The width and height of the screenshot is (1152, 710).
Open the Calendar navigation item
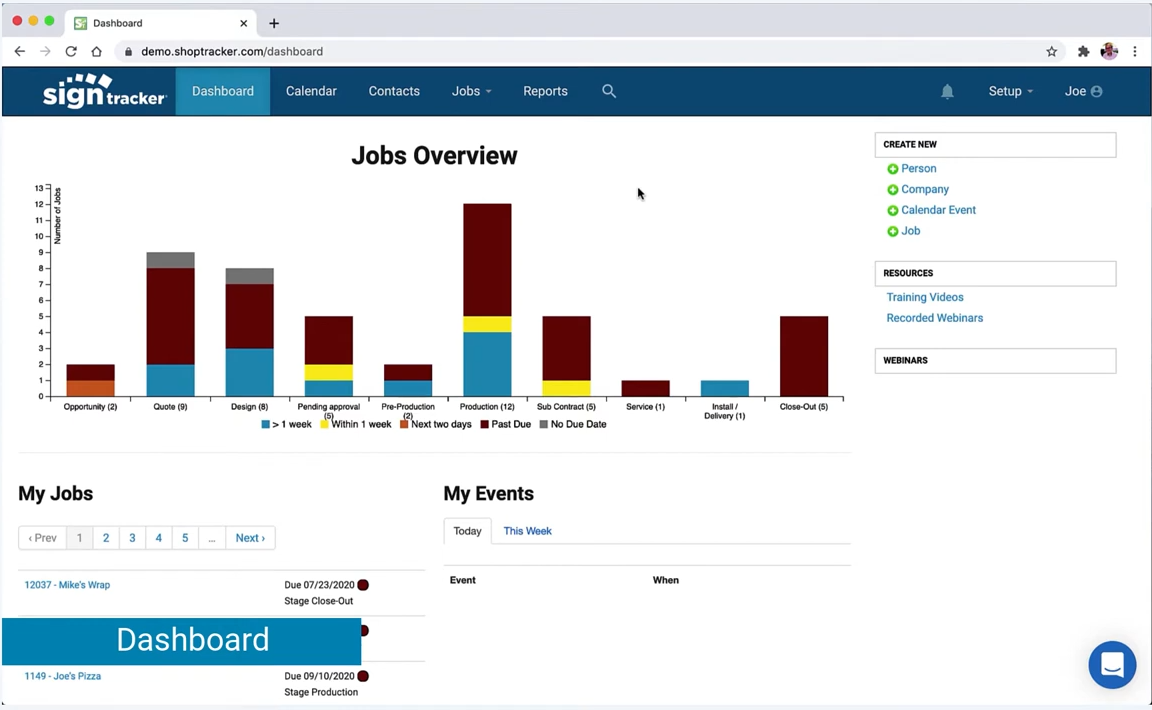coord(311,91)
